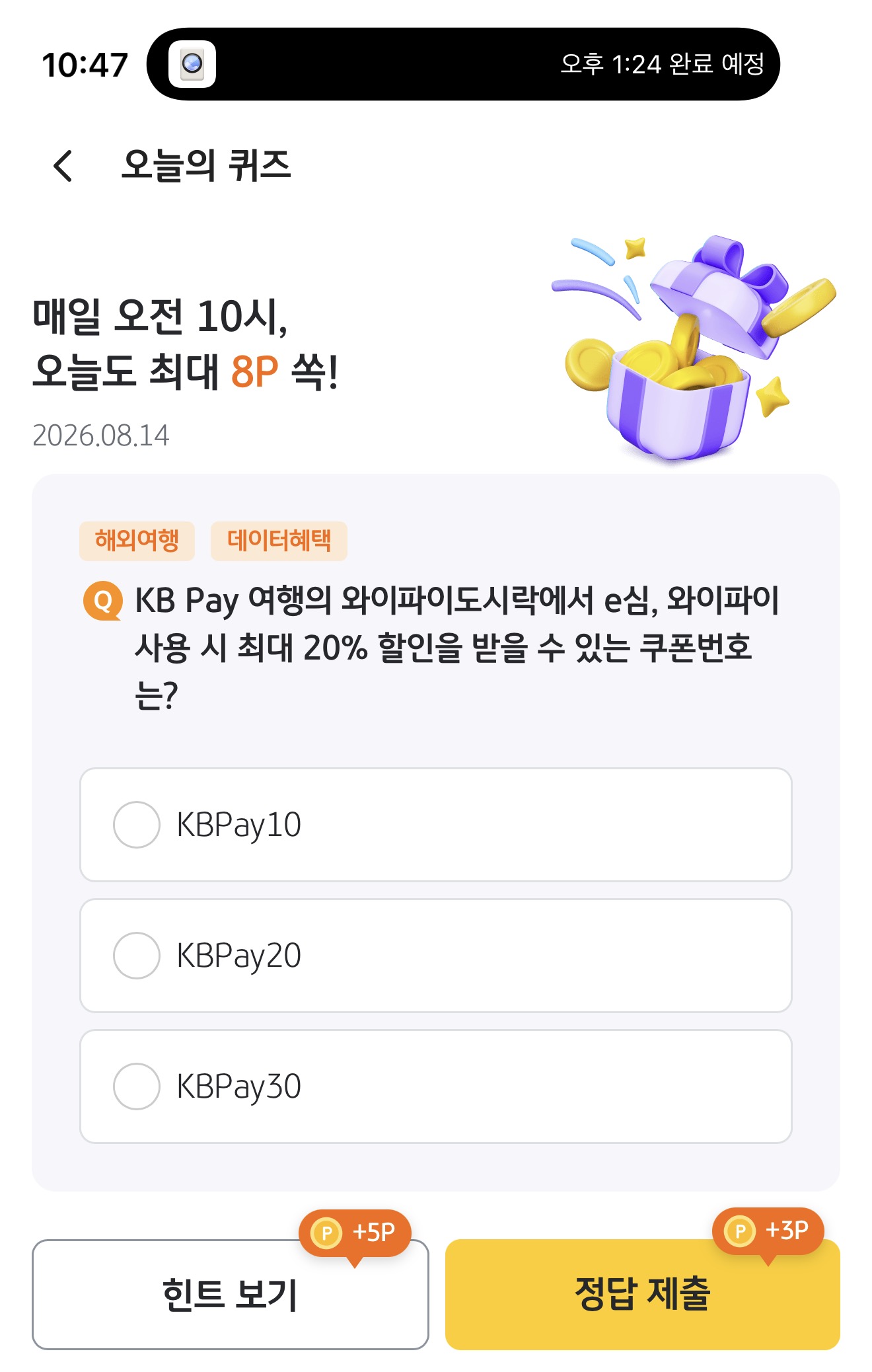Tap the quiz question text
This screenshot has width=872, height=1372.
tap(456, 648)
